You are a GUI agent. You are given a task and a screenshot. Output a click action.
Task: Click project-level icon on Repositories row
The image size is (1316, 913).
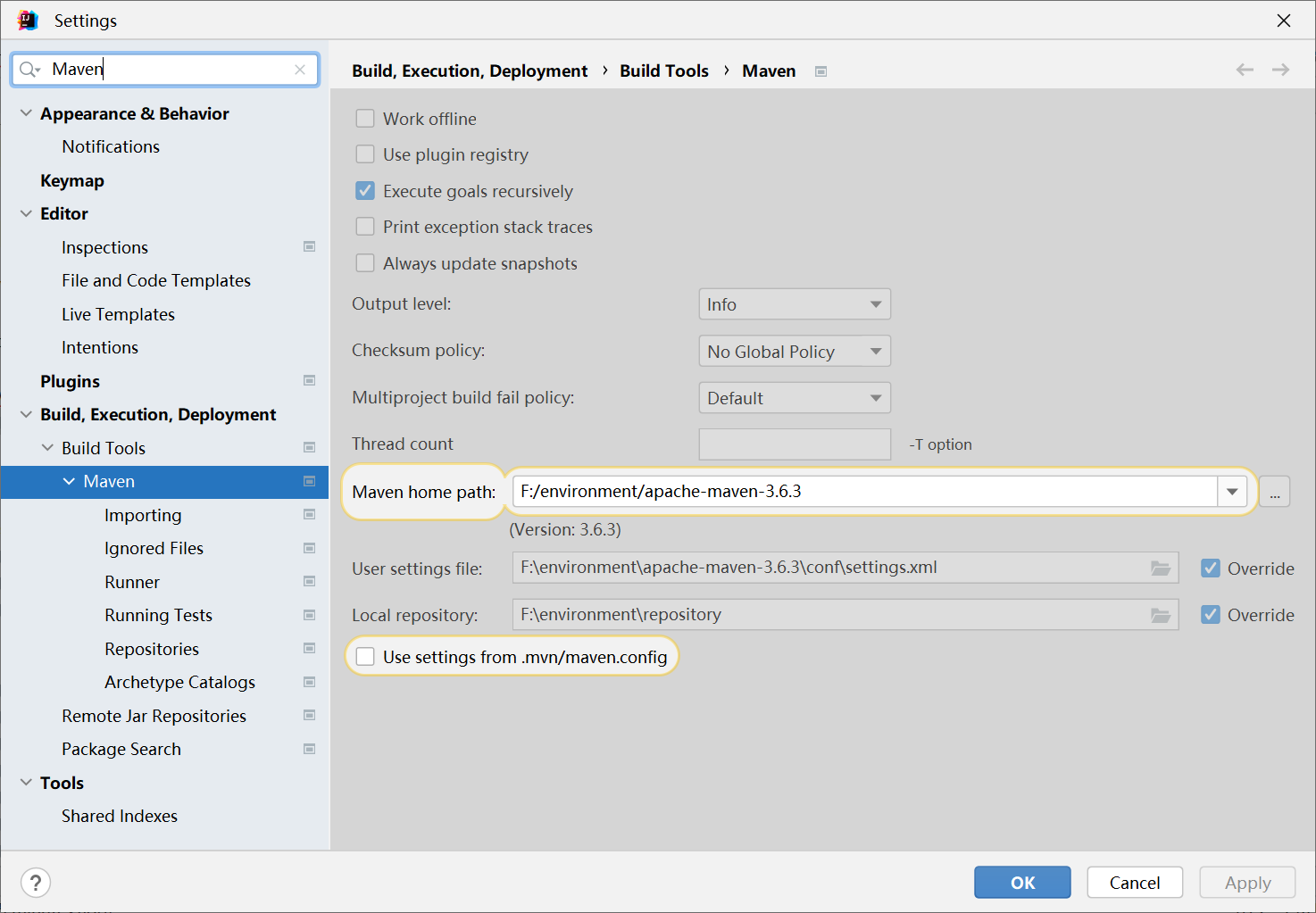310,649
